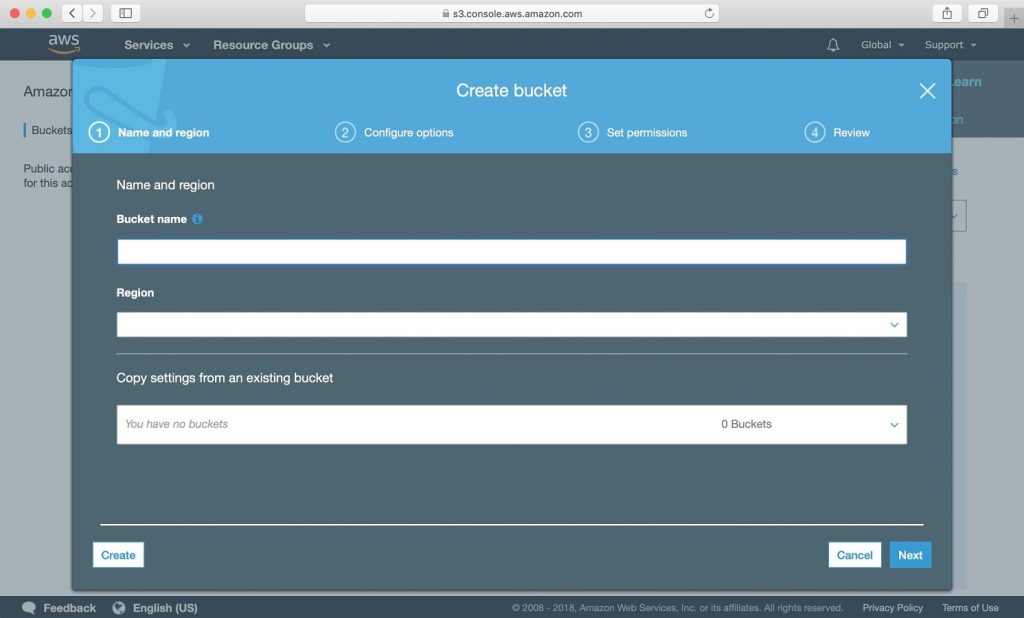Click the AWS logo in the header
The width and height of the screenshot is (1024, 618).
pos(64,43)
